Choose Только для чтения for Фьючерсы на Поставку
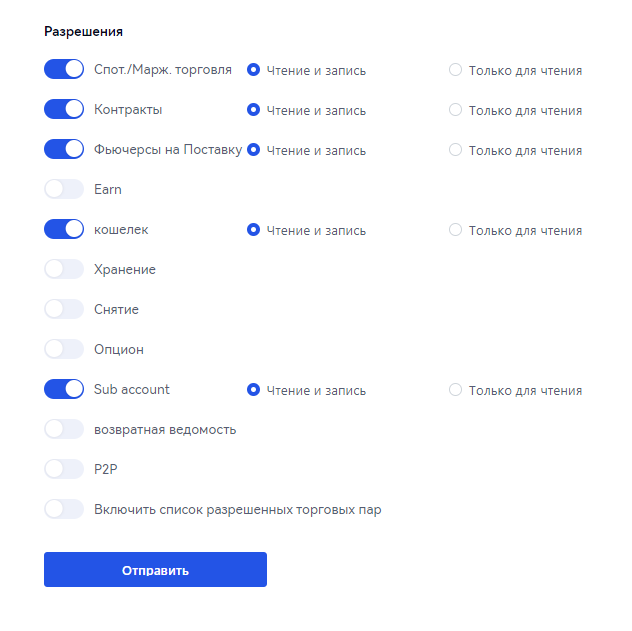This screenshot has width=632, height=631. (x=455, y=149)
